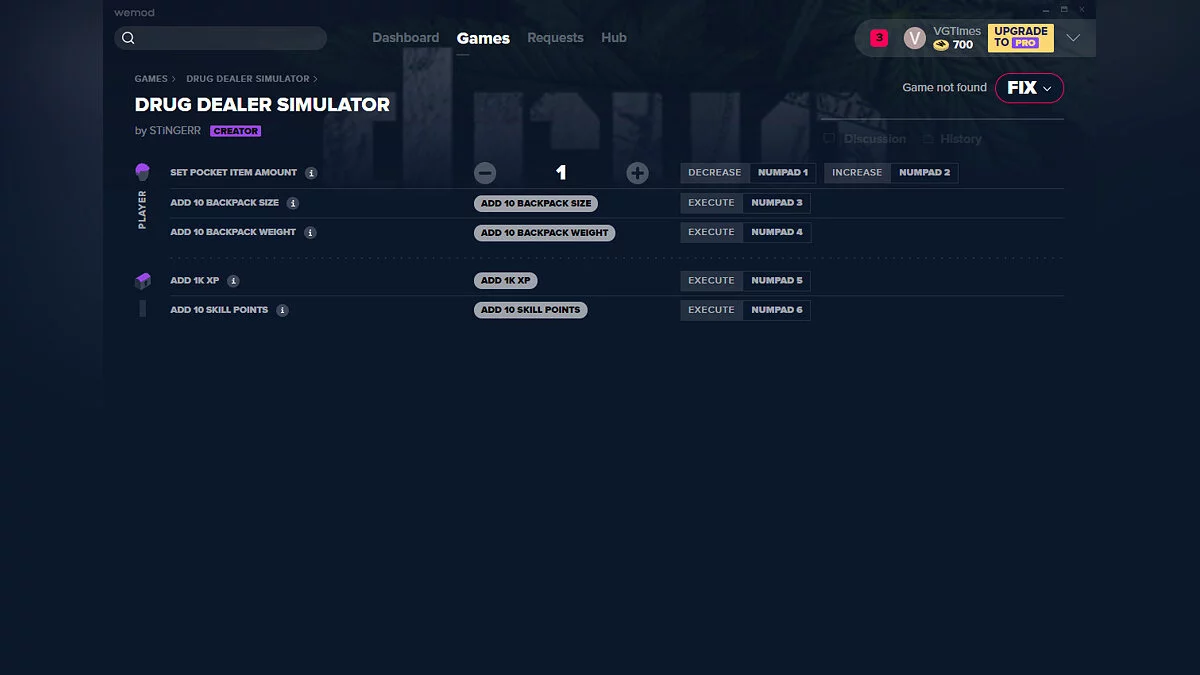Image resolution: width=1200 pixels, height=675 pixels.
Task: Click the purple cube category icon
Action: coord(142,281)
